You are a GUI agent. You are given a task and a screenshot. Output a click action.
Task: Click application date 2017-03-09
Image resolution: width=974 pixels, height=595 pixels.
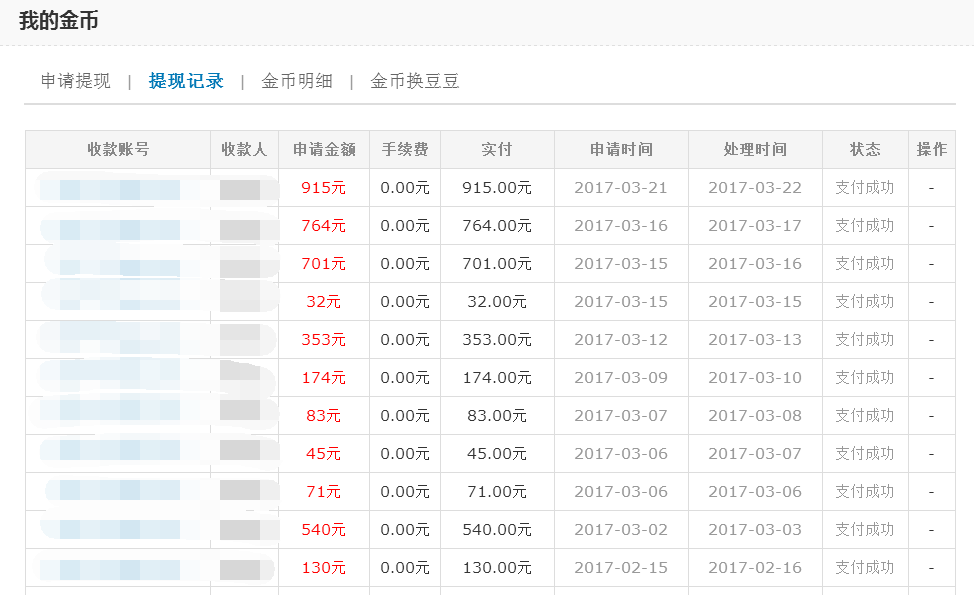621,378
